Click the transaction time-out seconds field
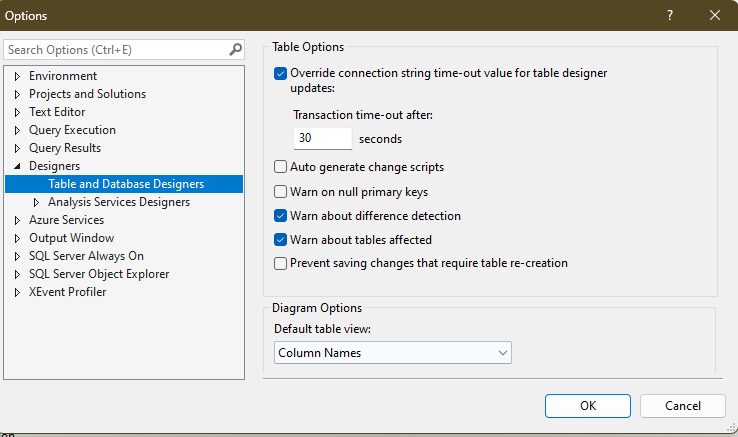The width and height of the screenshot is (738, 437). tap(322, 138)
